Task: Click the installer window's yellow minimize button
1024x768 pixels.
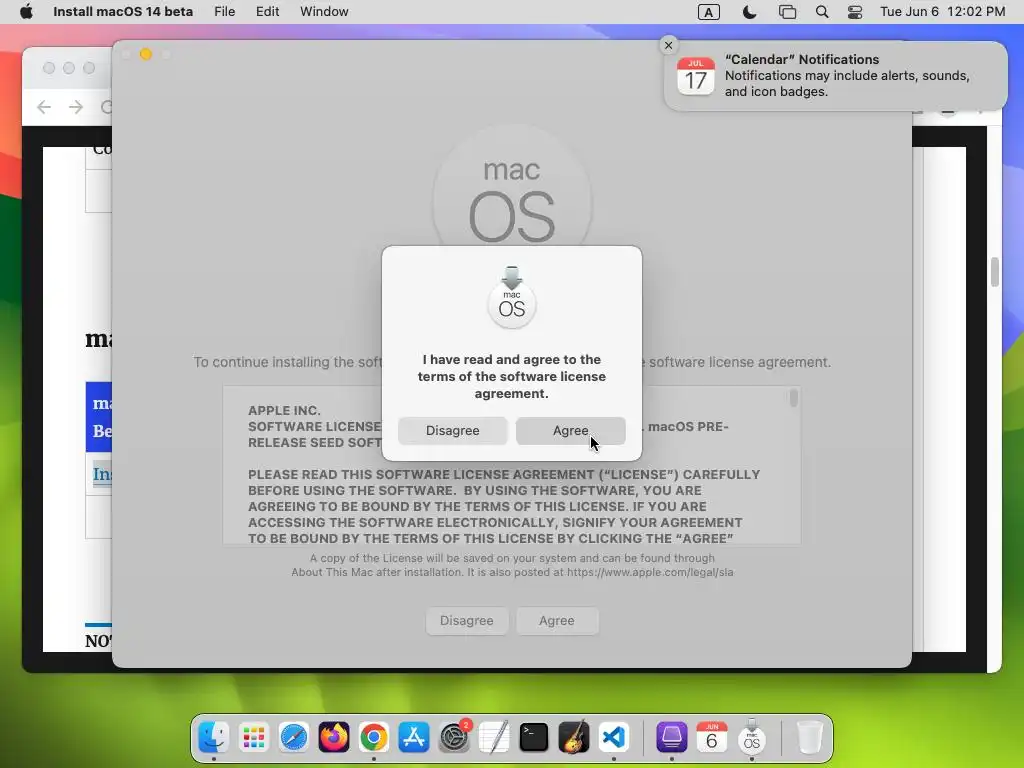Action: 146,54
